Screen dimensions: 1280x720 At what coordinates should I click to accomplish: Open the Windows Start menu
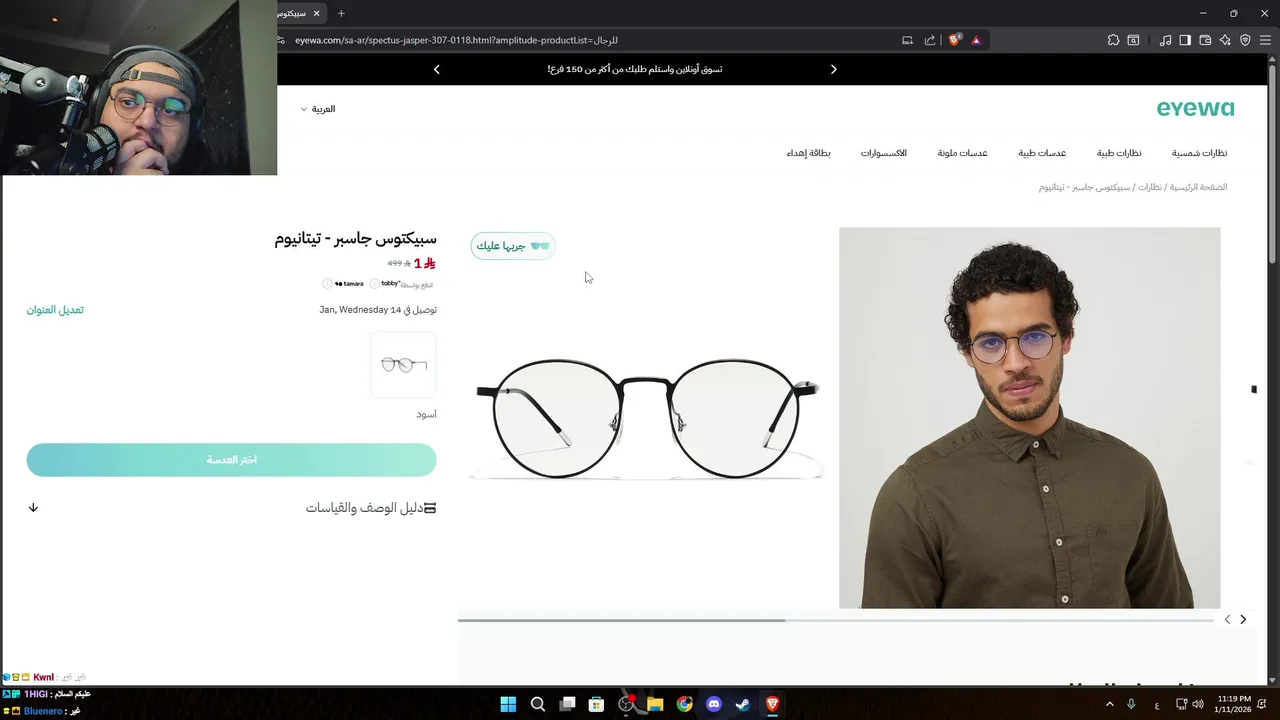[508, 704]
